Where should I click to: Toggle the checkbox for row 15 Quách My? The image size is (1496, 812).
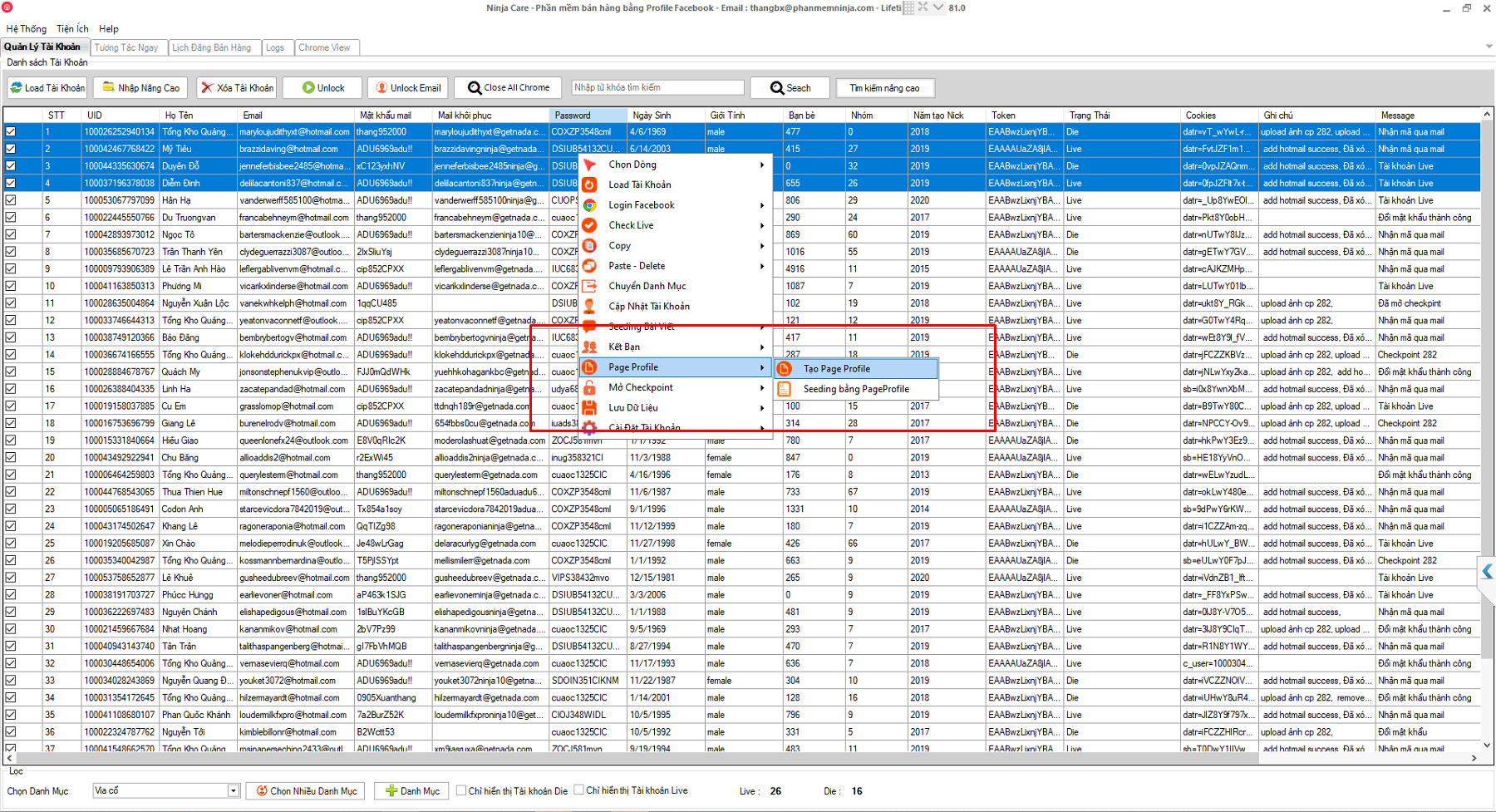11,372
